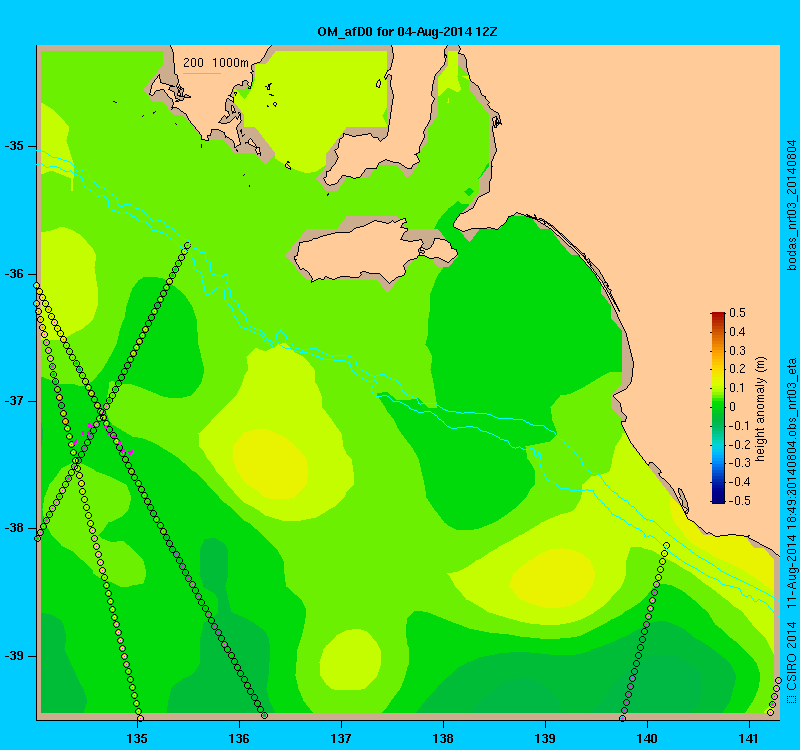Click the 140 longitude axis label
The image size is (800, 750).
pyautogui.click(x=647, y=738)
